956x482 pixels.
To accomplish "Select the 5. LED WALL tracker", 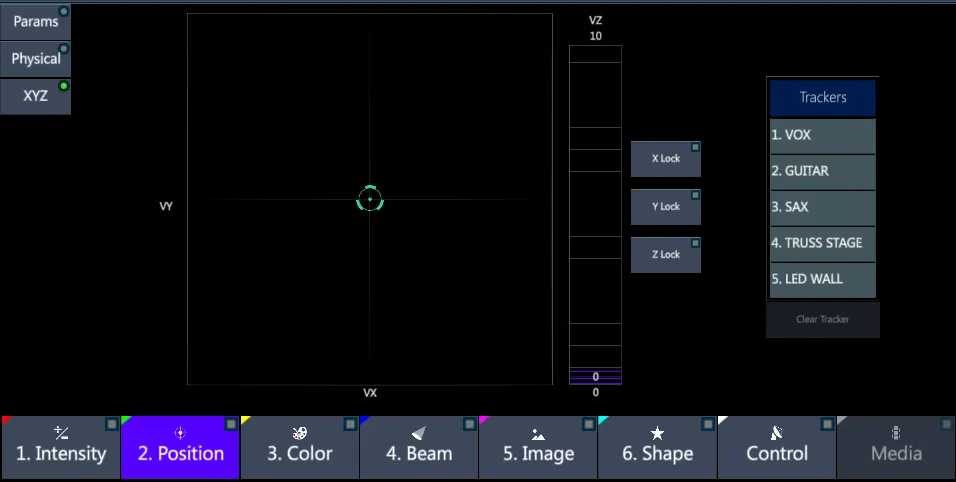I will point(822,279).
